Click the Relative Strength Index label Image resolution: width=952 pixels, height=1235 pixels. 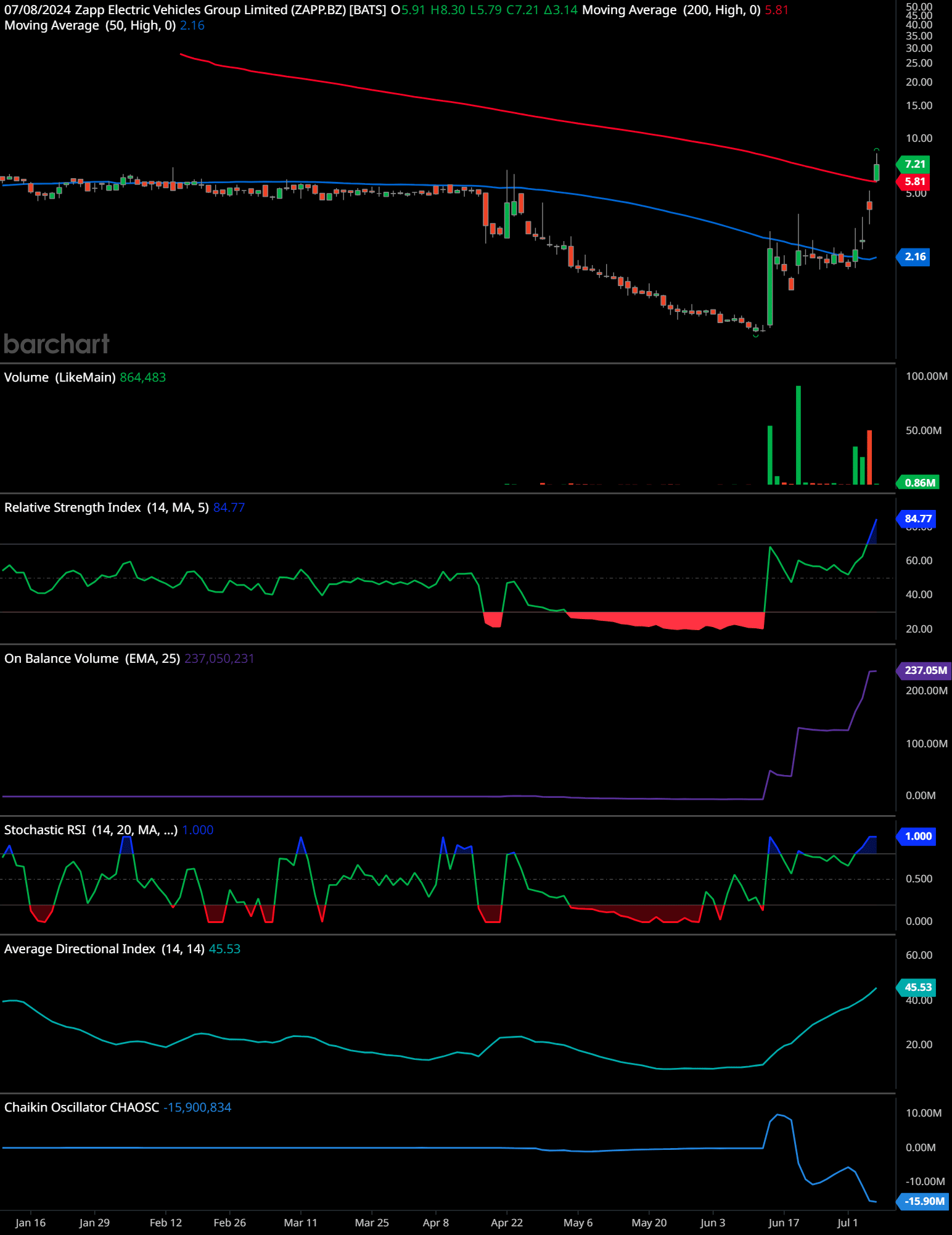click(x=106, y=507)
